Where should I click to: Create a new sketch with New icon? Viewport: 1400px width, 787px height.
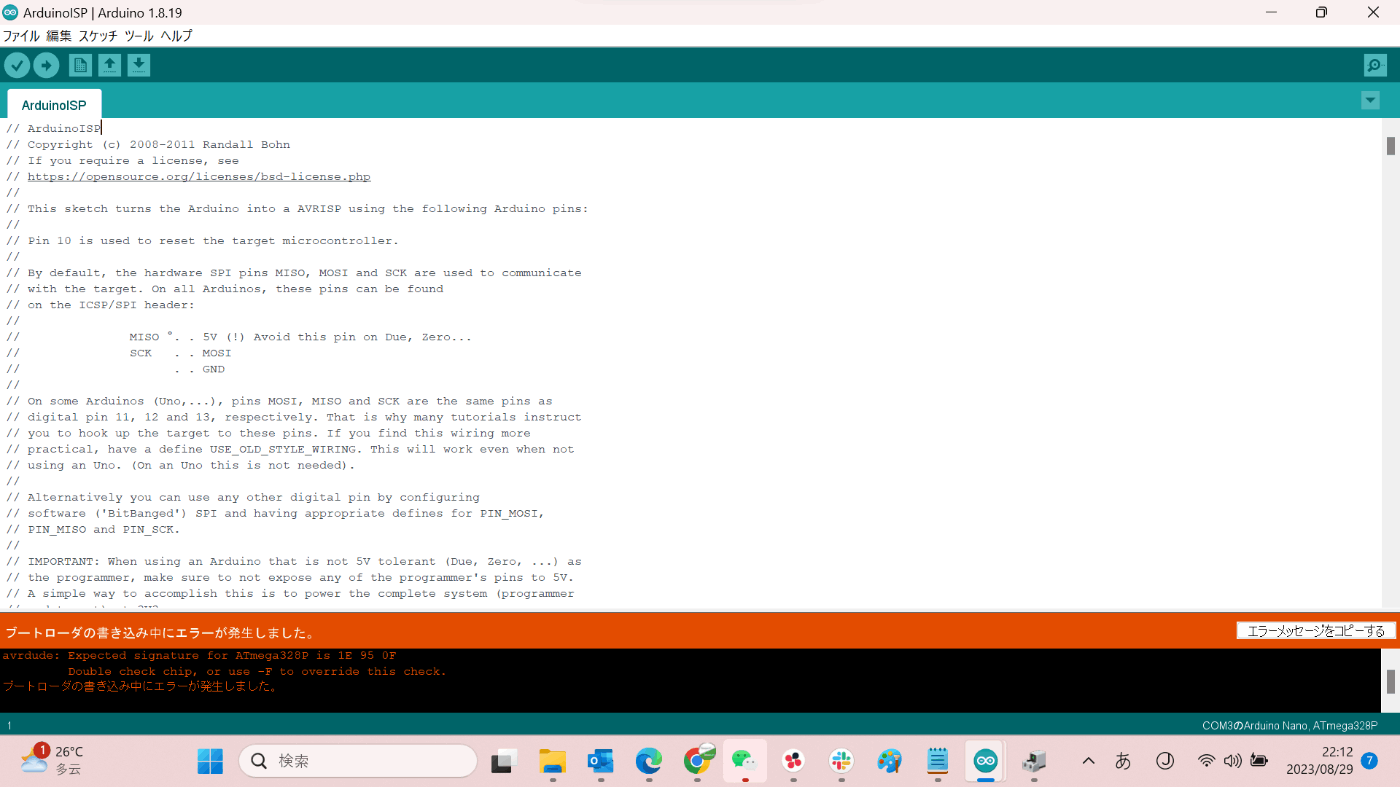80,65
